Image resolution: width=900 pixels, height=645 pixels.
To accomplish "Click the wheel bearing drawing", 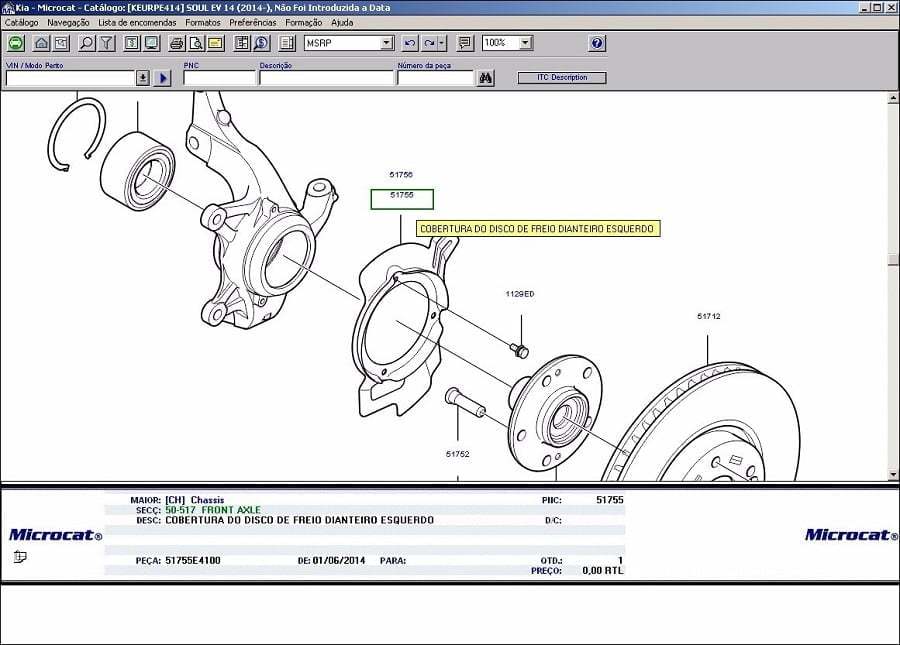I will [138, 171].
